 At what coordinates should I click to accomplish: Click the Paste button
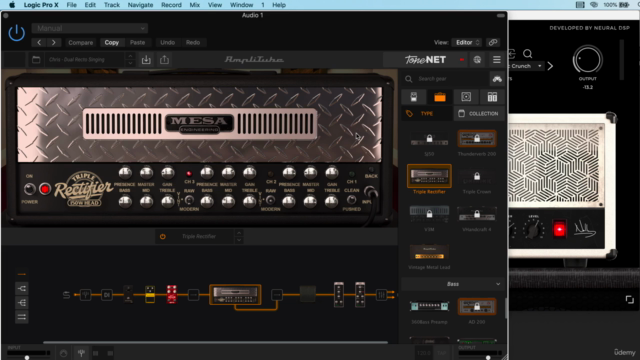[x=138, y=42]
